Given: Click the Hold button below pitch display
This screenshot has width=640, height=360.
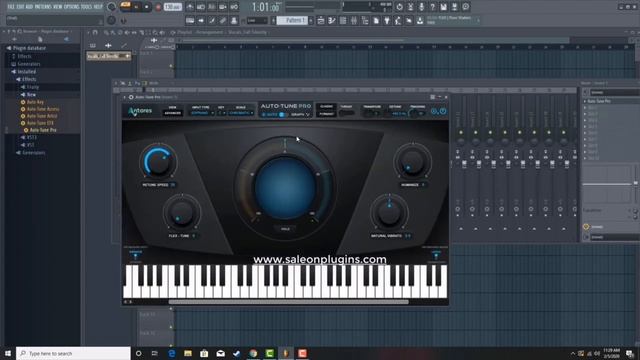Looking at the screenshot, I should point(285,229).
